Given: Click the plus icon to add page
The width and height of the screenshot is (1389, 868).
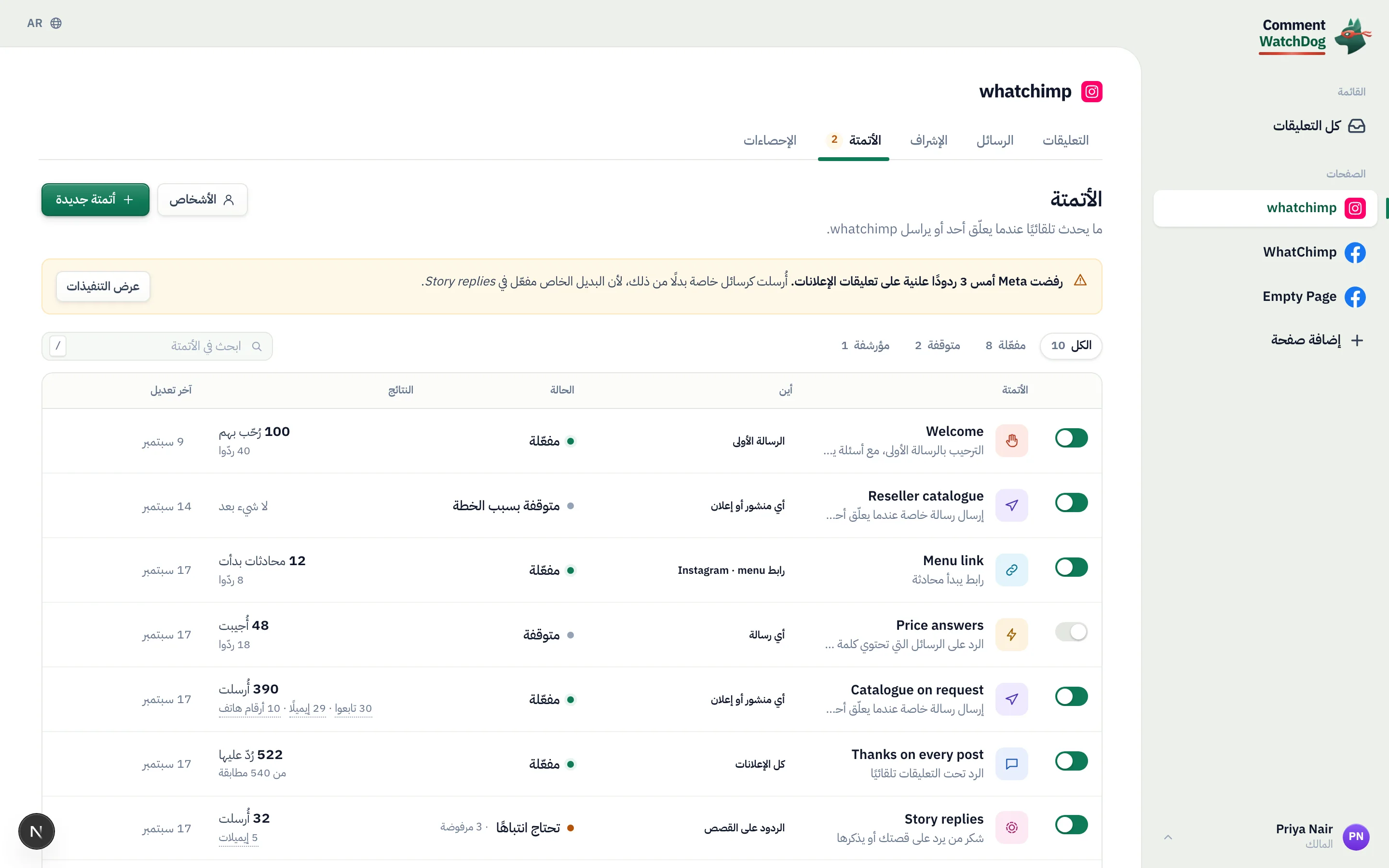Looking at the screenshot, I should click(1357, 340).
